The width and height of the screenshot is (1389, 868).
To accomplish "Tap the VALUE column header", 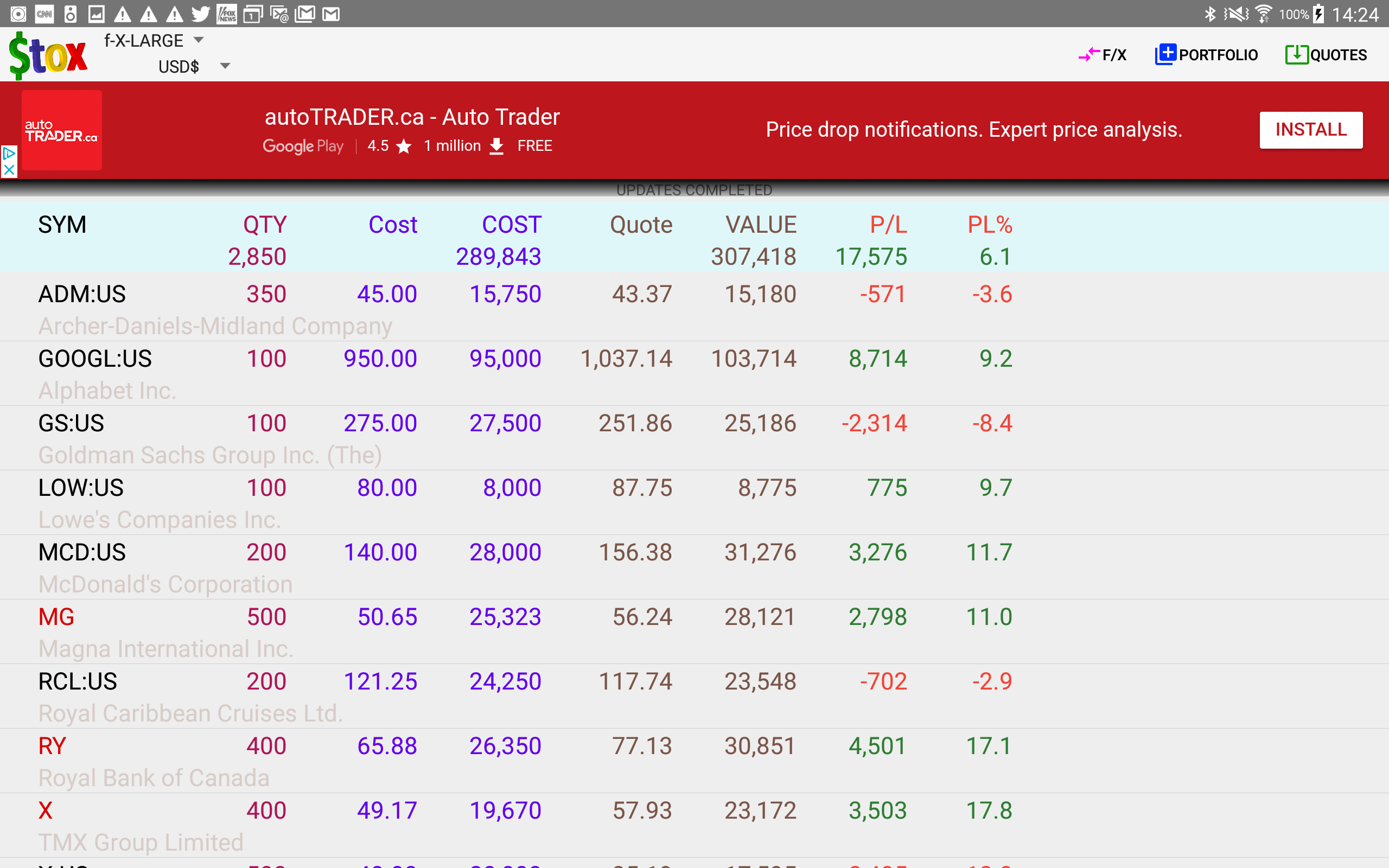I will [761, 225].
